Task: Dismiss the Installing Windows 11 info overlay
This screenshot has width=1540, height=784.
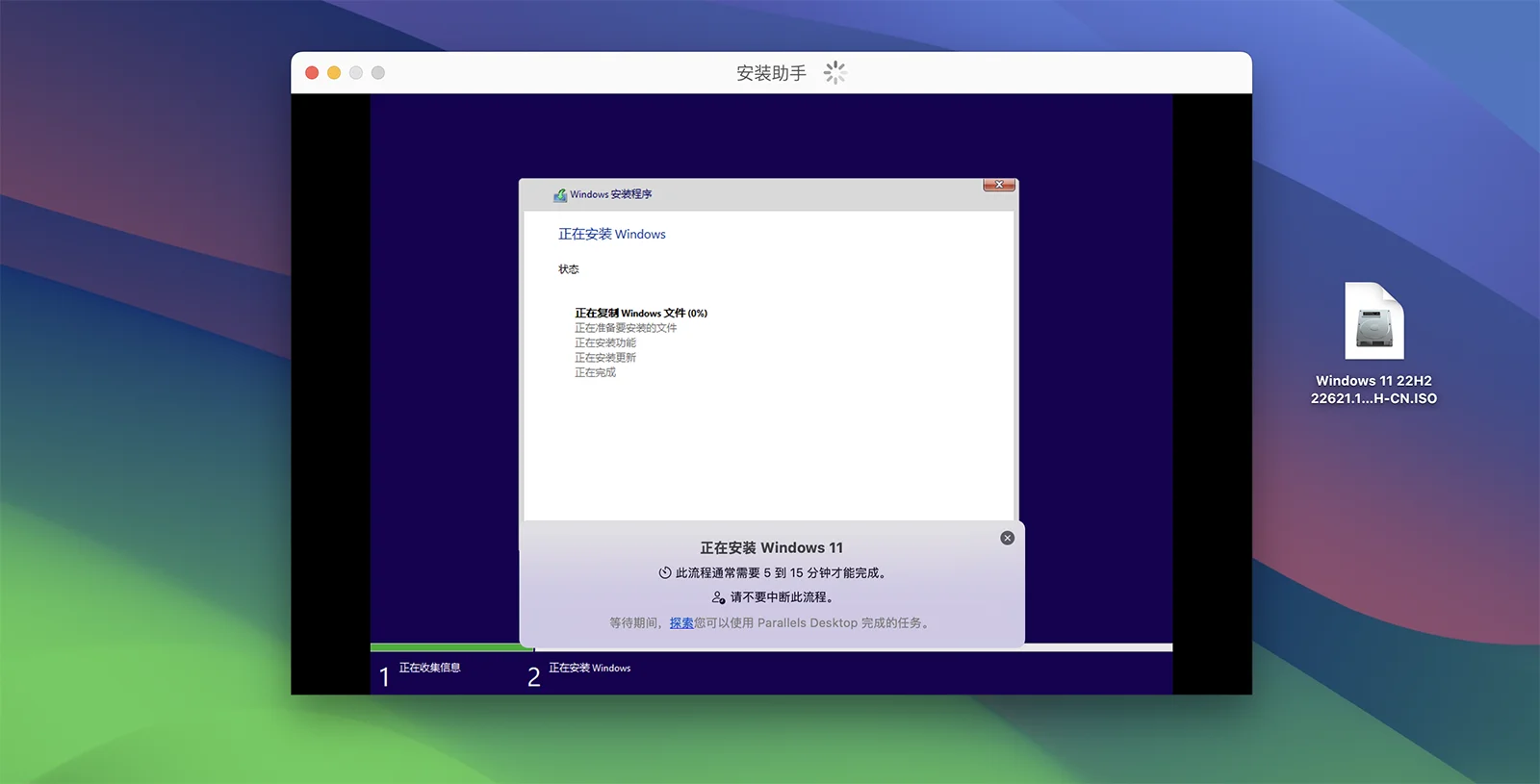Action: click(1007, 538)
